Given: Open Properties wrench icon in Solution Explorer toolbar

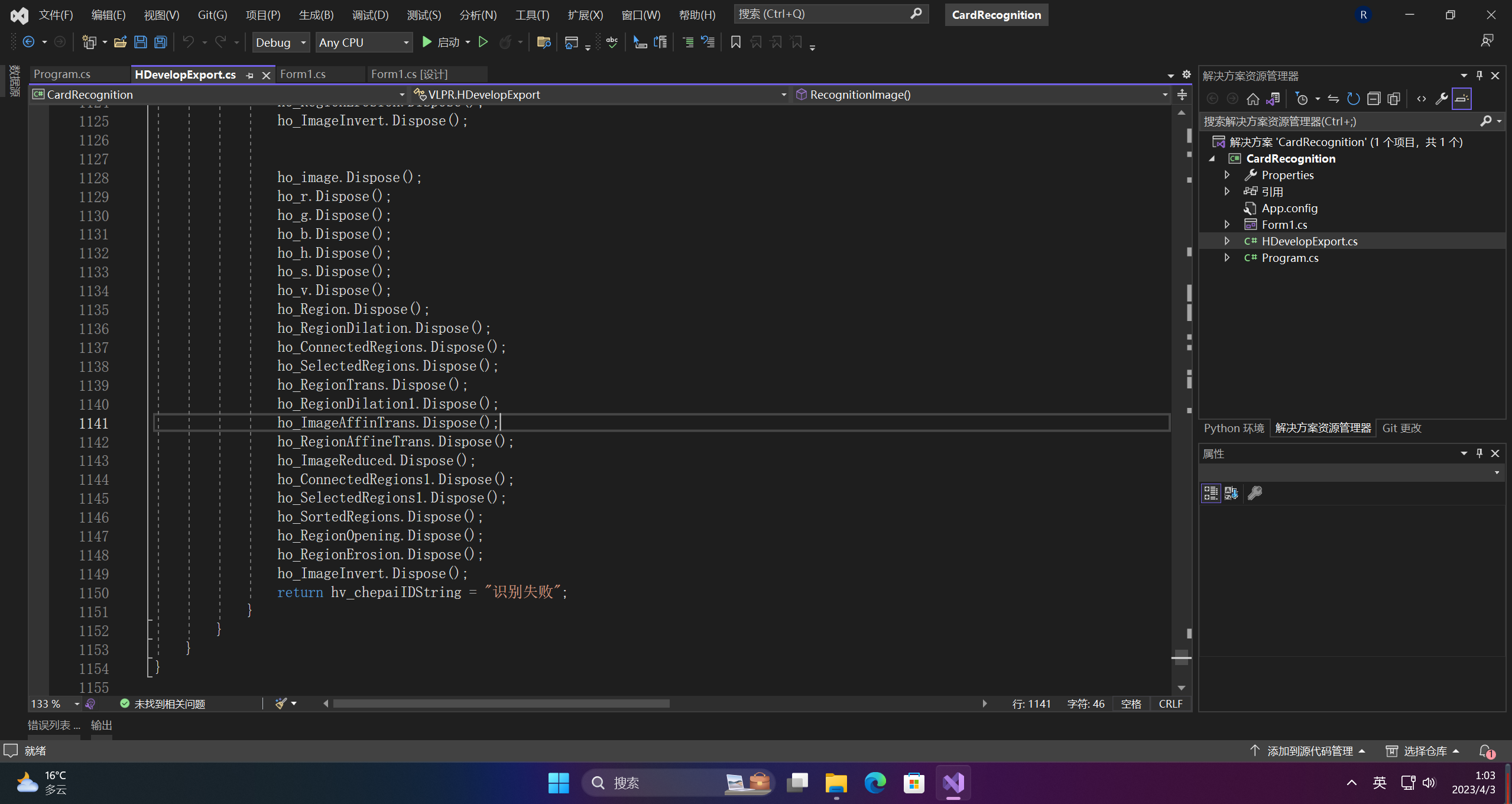Looking at the screenshot, I should pyautogui.click(x=1441, y=99).
